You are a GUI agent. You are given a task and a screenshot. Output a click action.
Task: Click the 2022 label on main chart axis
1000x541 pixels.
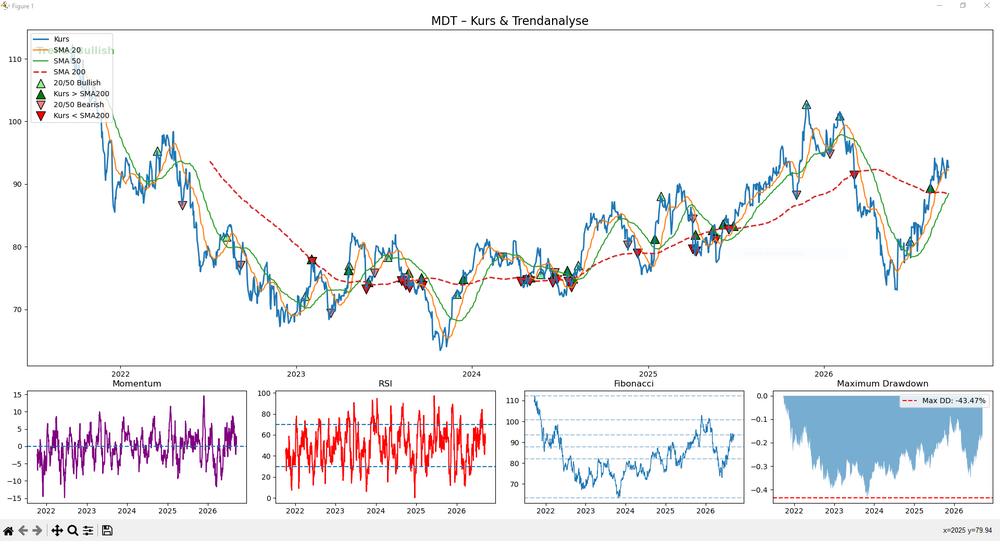tap(120, 374)
